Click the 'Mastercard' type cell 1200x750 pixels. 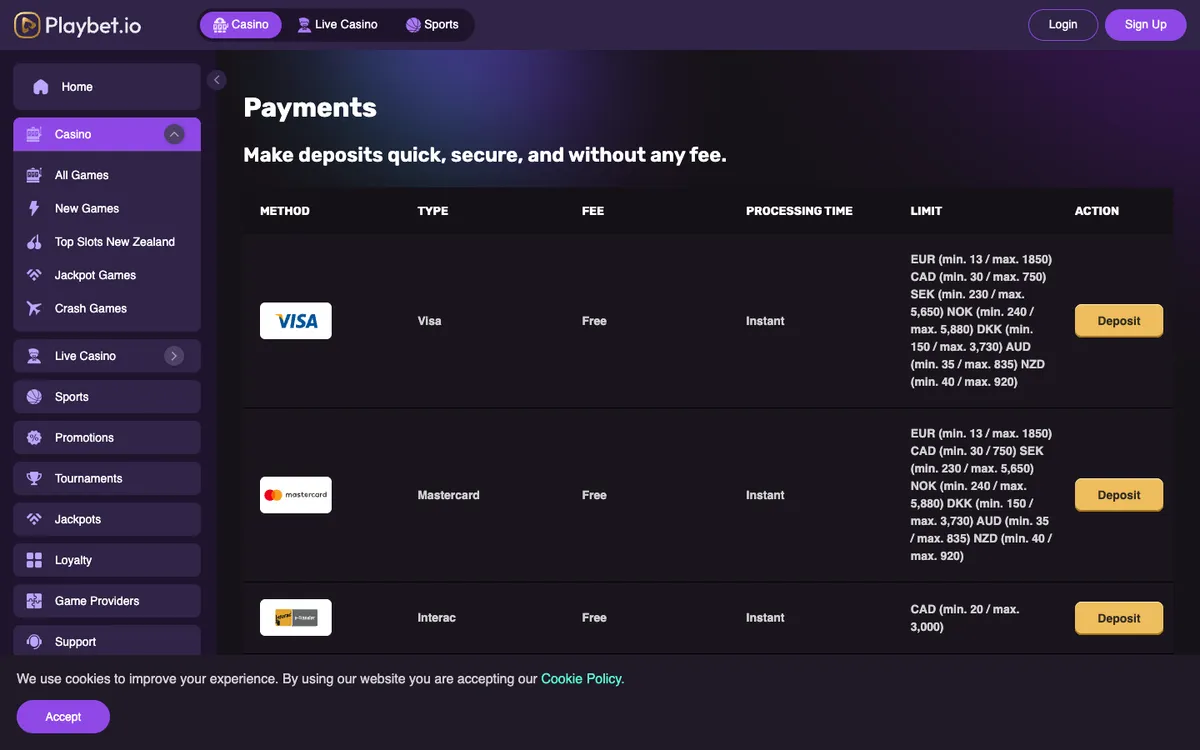pyautogui.click(x=449, y=495)
